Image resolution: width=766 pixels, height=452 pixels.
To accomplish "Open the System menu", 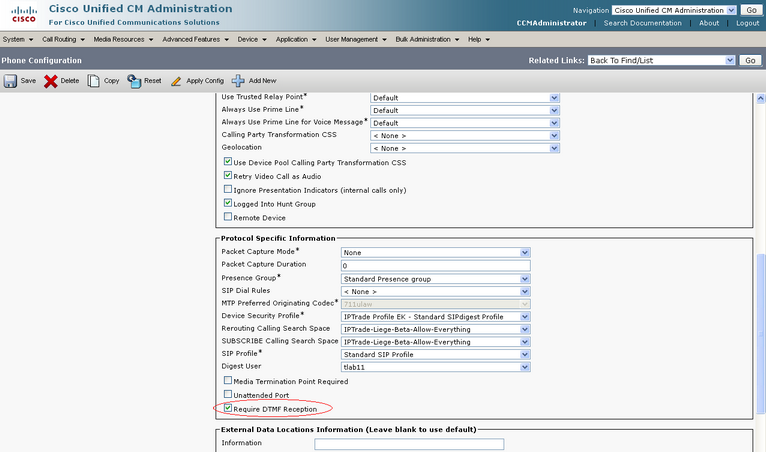I will (18, 39).
